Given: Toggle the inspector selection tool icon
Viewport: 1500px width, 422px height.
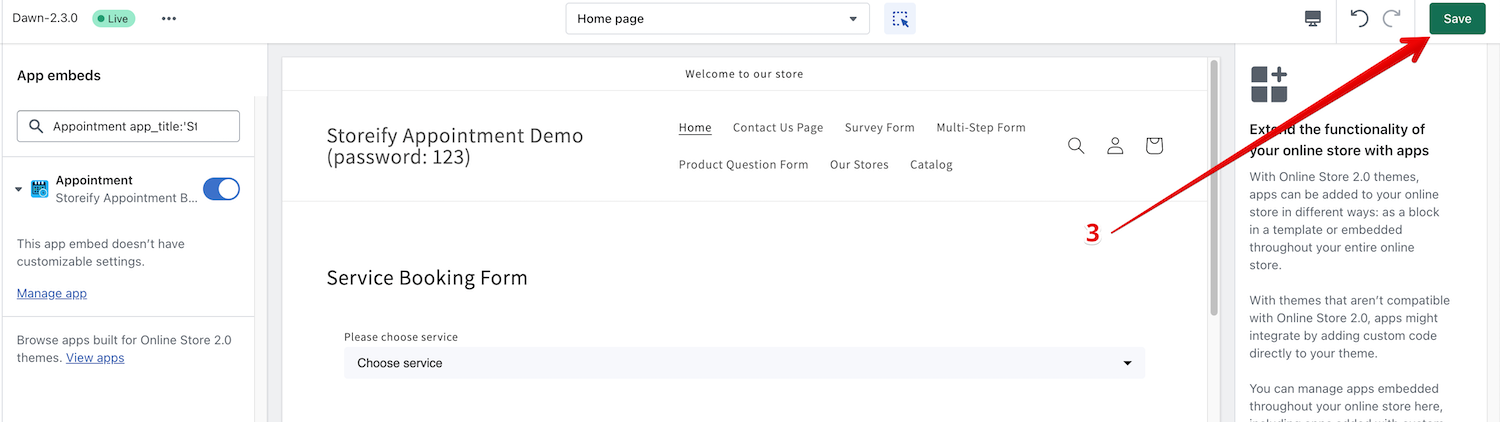Looking at the screenshot, I should (x=900, y=19).
